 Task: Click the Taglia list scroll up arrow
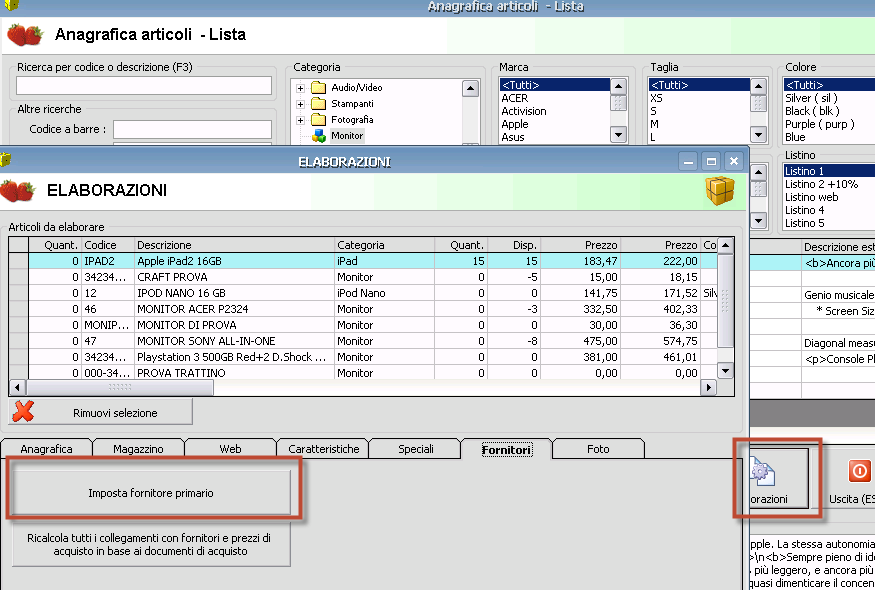coord(758,87)
